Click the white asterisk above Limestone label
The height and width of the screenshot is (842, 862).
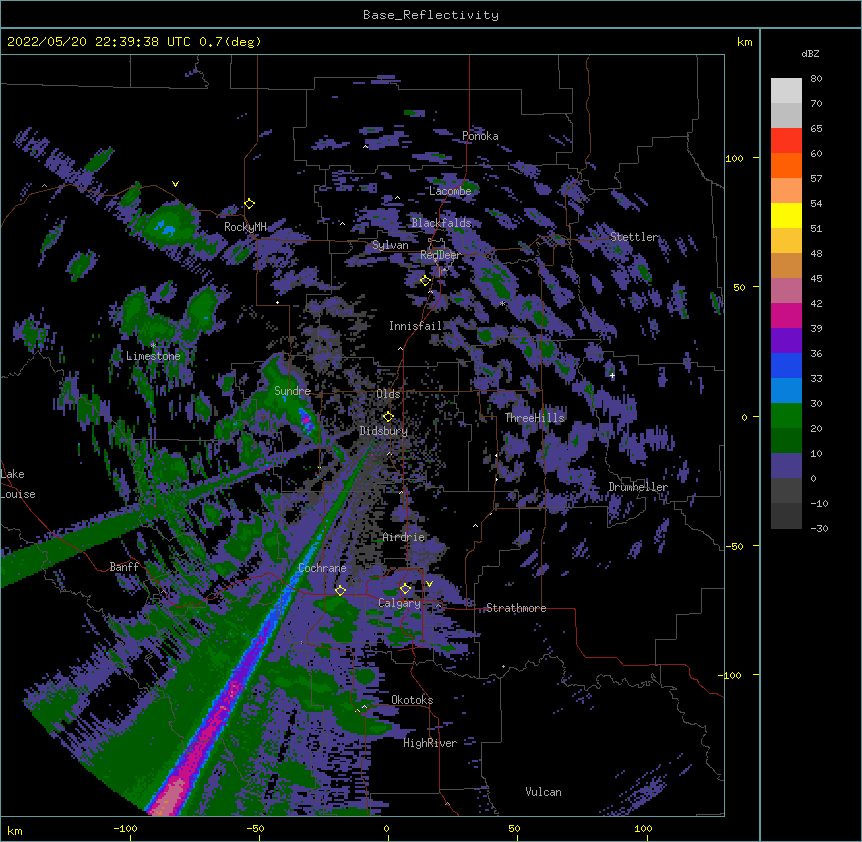(153, 345)
